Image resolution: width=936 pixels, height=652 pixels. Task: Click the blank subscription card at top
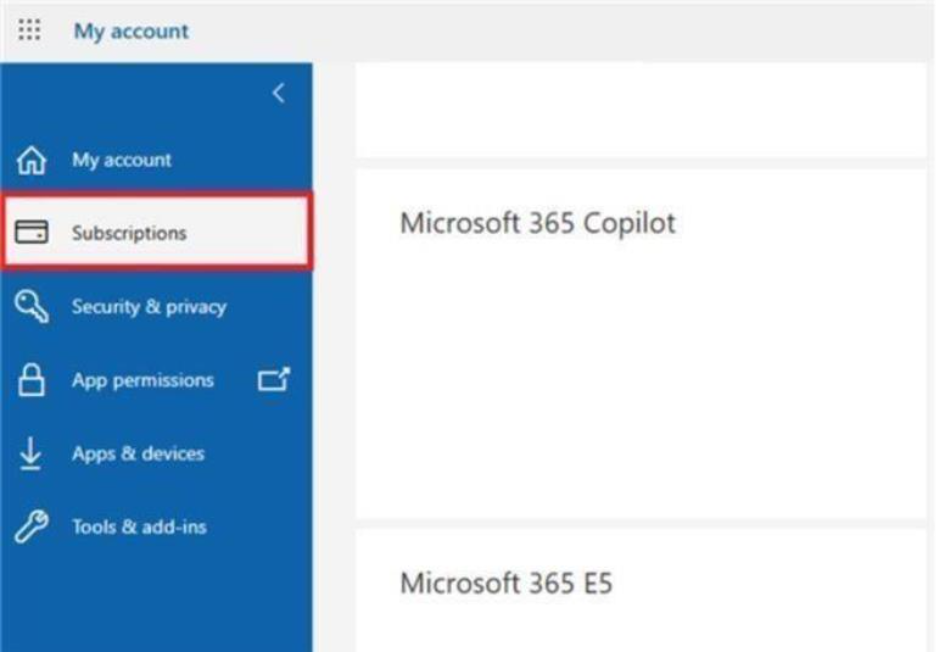[x=641, y=110]
